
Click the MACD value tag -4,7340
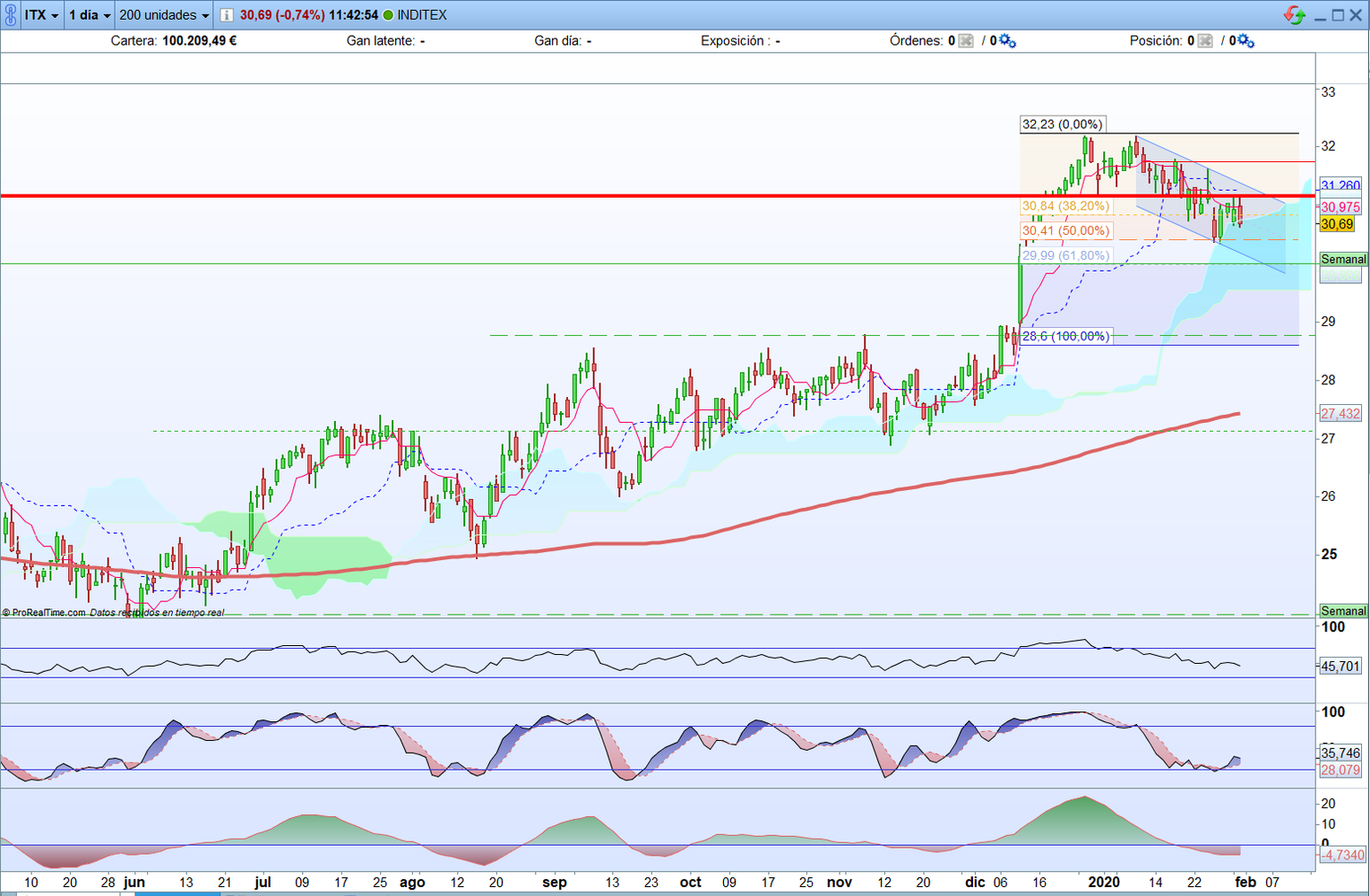point(1342,855)
